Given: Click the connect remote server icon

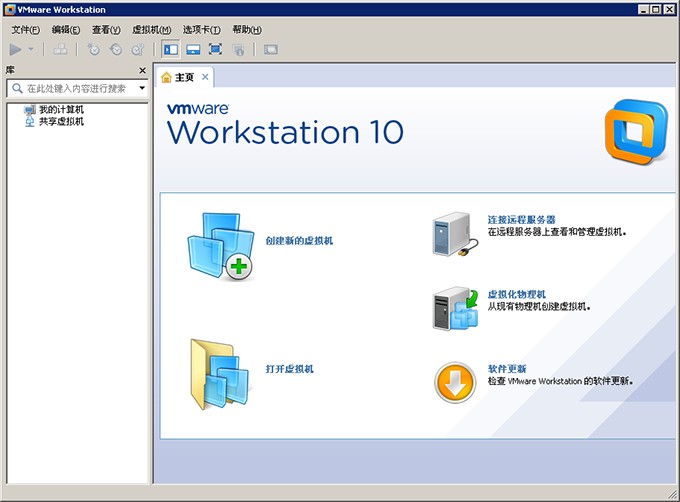Looking at the screenshot, I should point(455,234).
